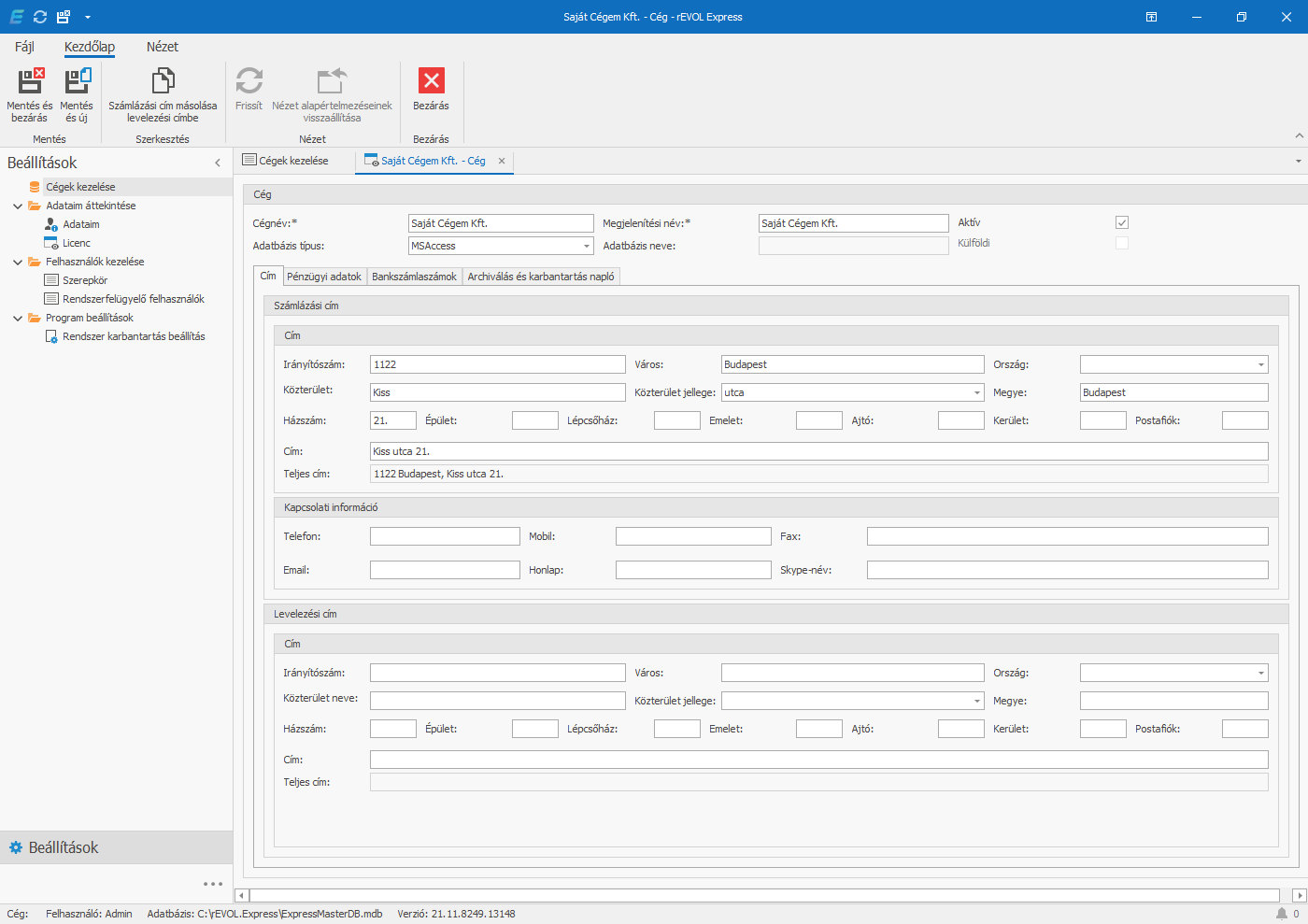
Task: Open the Nézet ribbon tab
Action: (162, 47)
